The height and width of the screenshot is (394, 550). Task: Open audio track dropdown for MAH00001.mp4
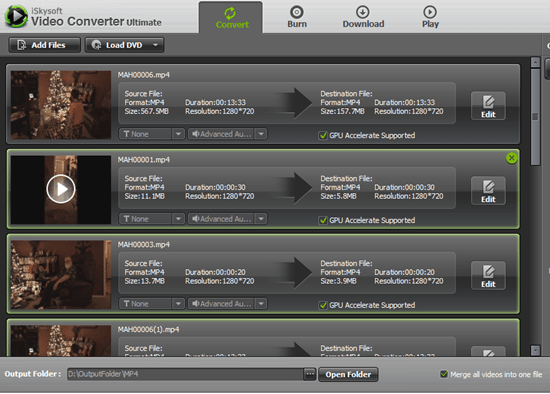click(261, 219)
